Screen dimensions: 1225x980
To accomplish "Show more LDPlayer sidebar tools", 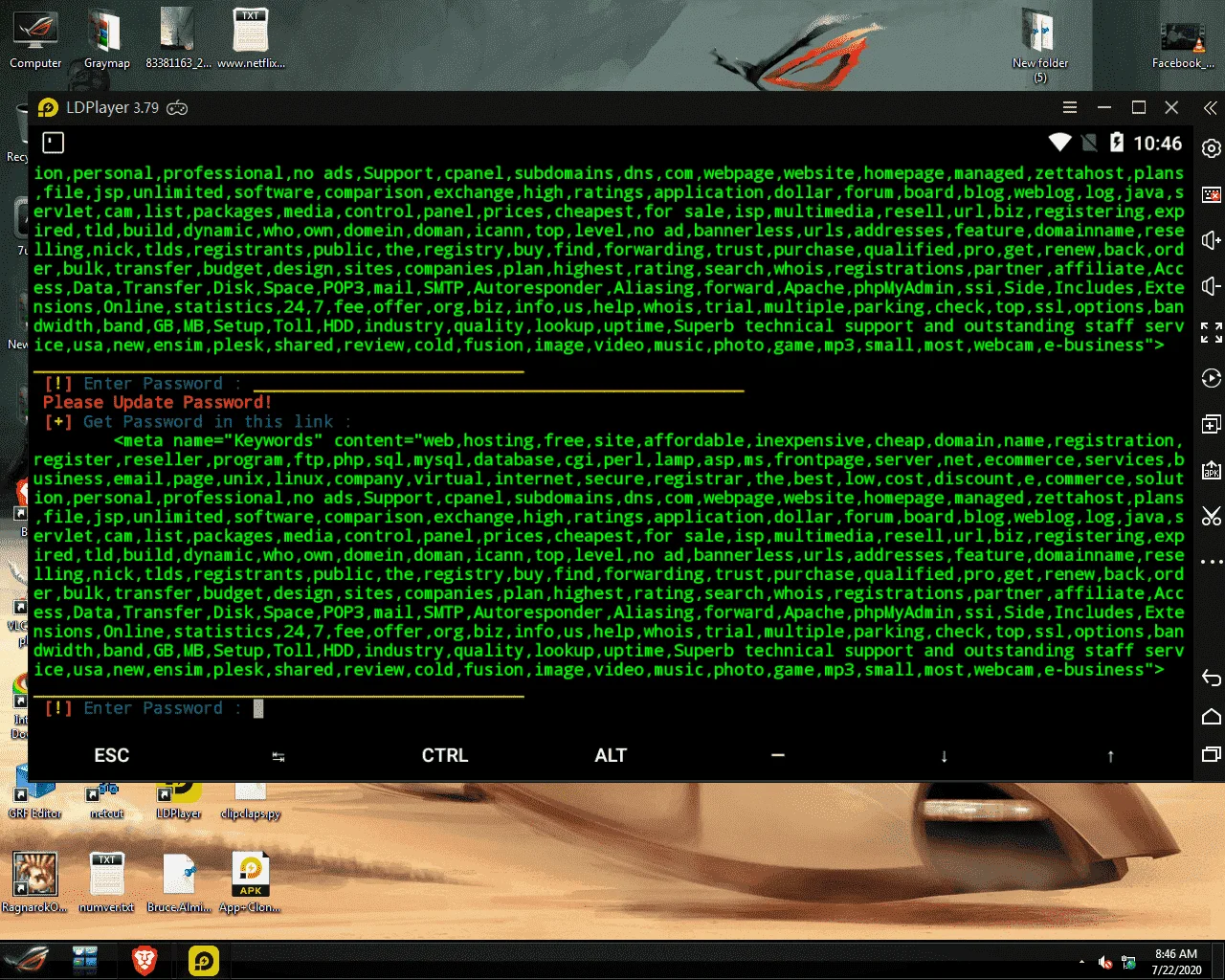I will (x=1211, y=562).
